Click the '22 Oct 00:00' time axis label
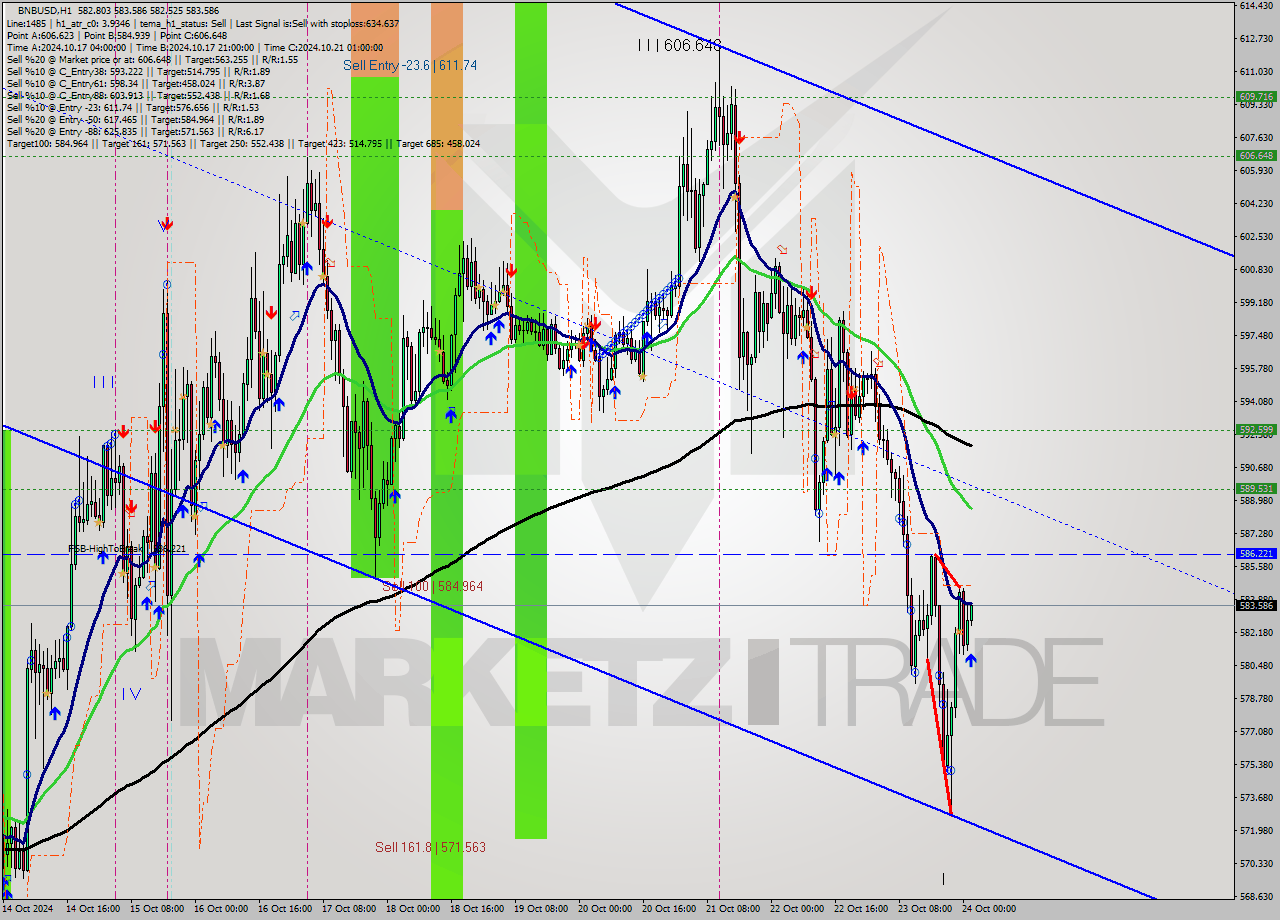 (796, 909)
